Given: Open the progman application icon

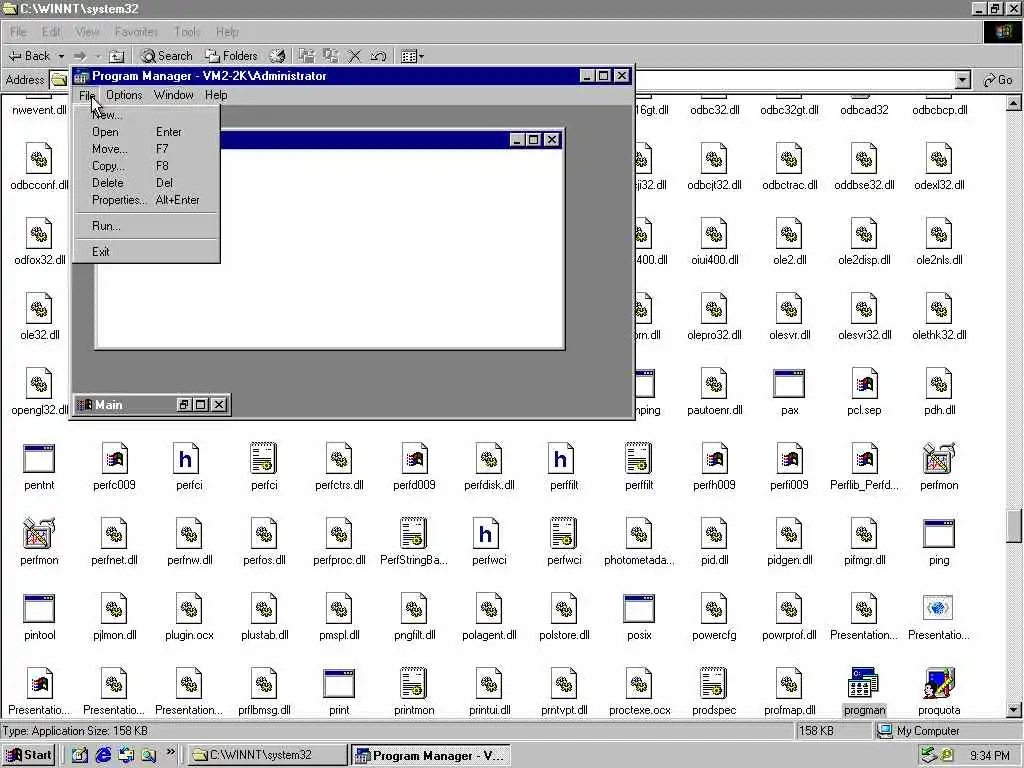Looking at the screenshot, I should coord(864,683).
